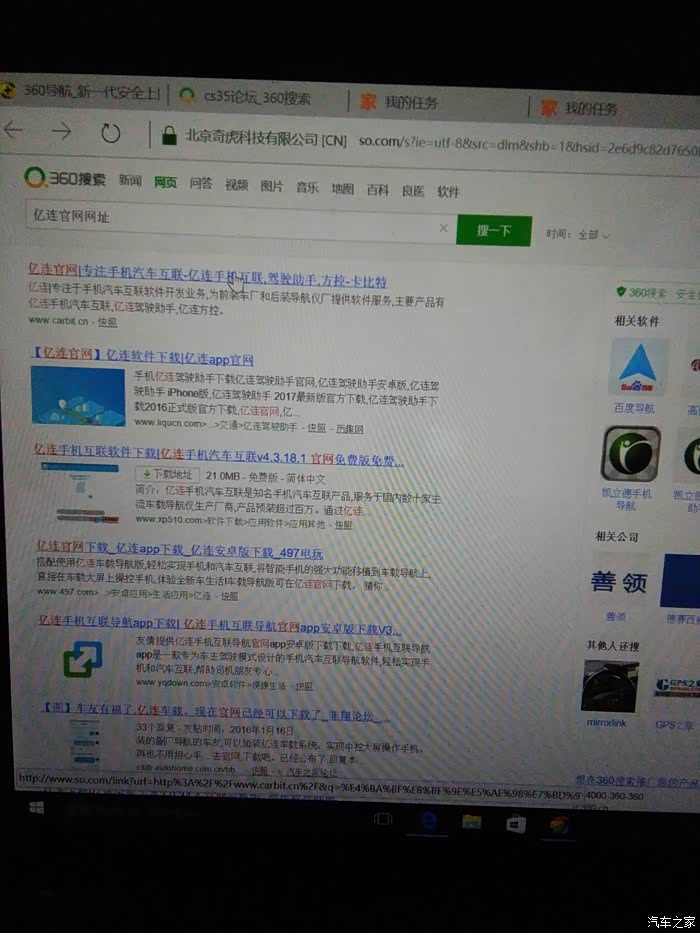Switch to first 我的任务 tab
Image resolution: width=700 pixels, height=933 pixels.
pyautogui.click(x=411, y=103)
